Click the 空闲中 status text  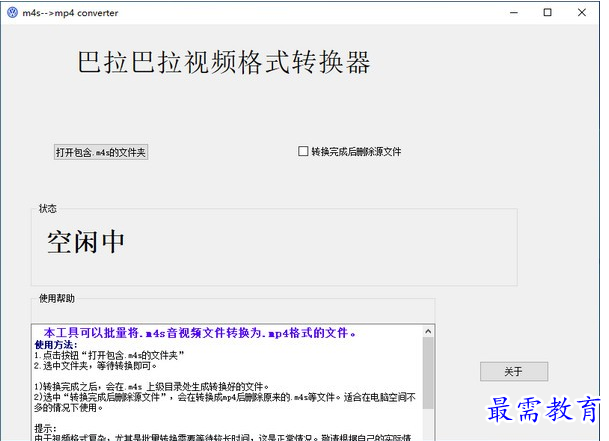[x=86, y=242]
